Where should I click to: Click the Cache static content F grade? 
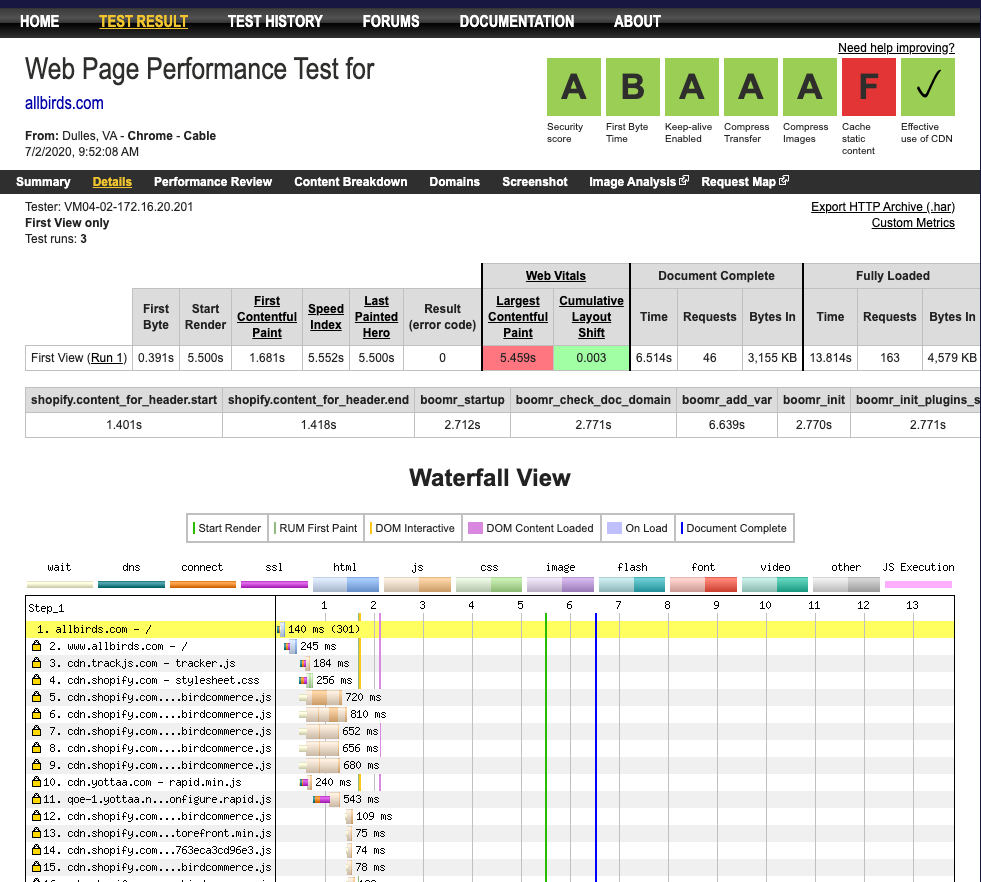tap(868, 87)
